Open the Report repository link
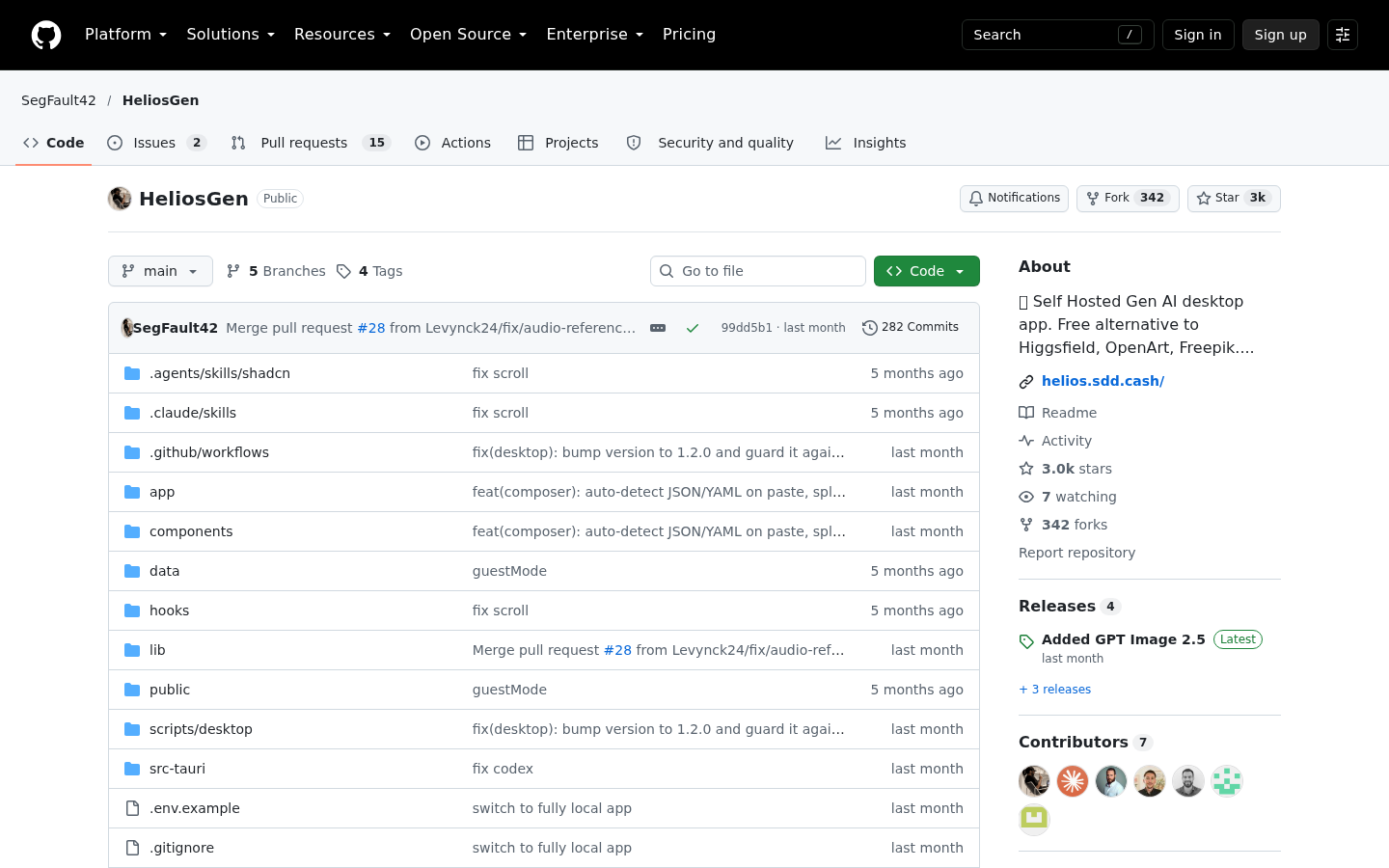Screen dimensions: 1389x868 [x=1076, y=553]
